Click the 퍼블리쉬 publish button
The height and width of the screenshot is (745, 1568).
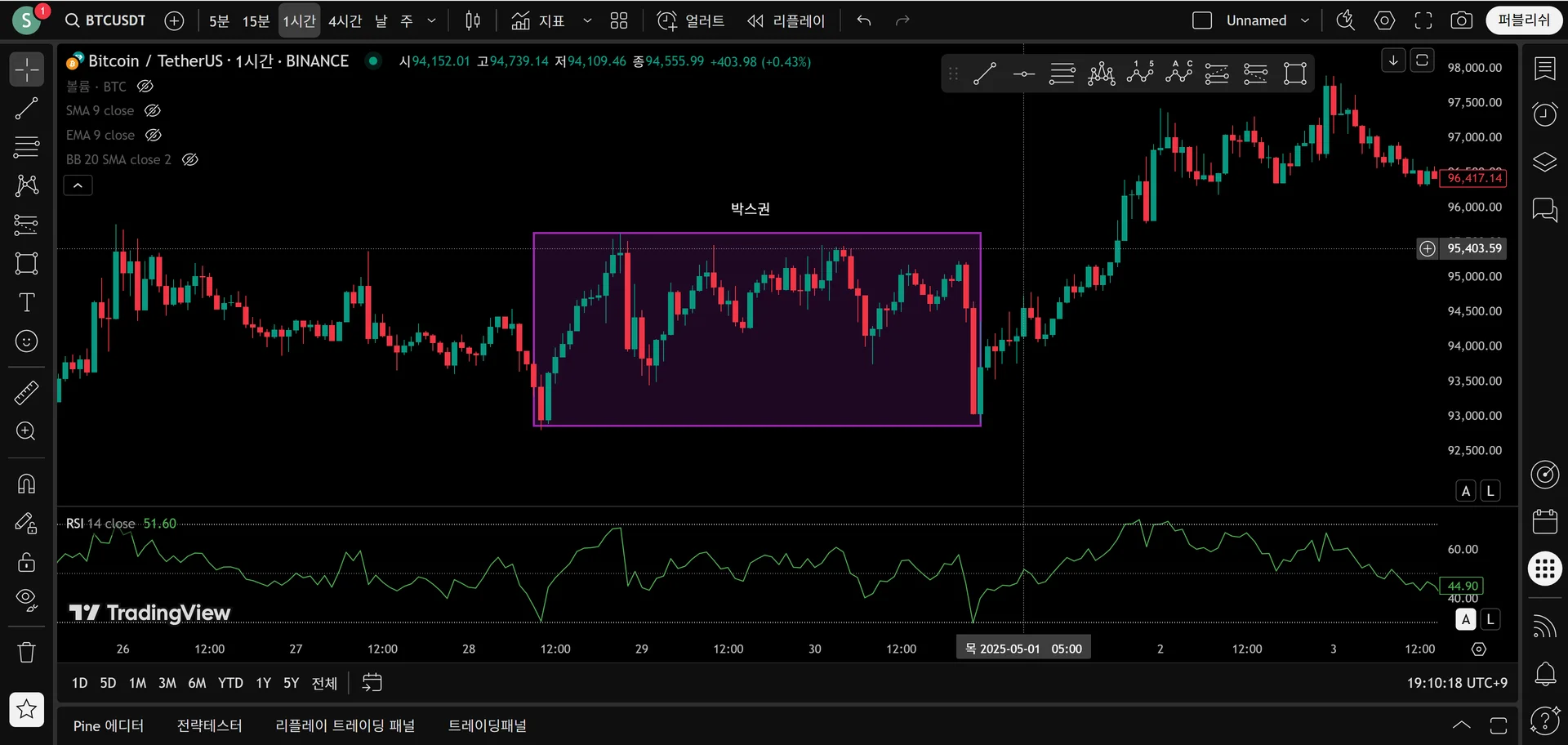pos(1524,20)
